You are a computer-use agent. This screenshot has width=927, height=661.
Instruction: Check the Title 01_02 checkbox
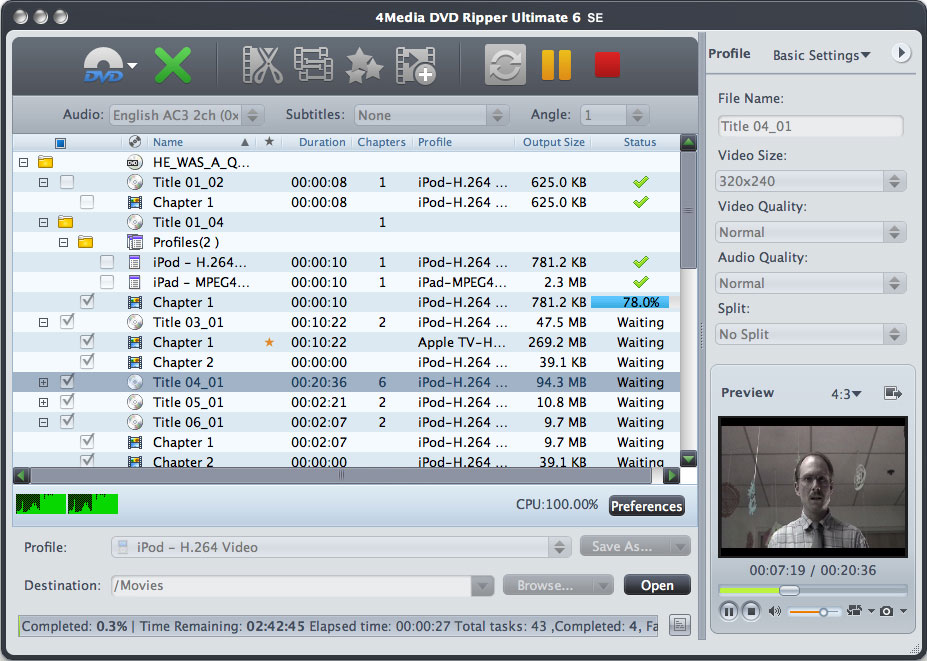[x=67, y=182]
